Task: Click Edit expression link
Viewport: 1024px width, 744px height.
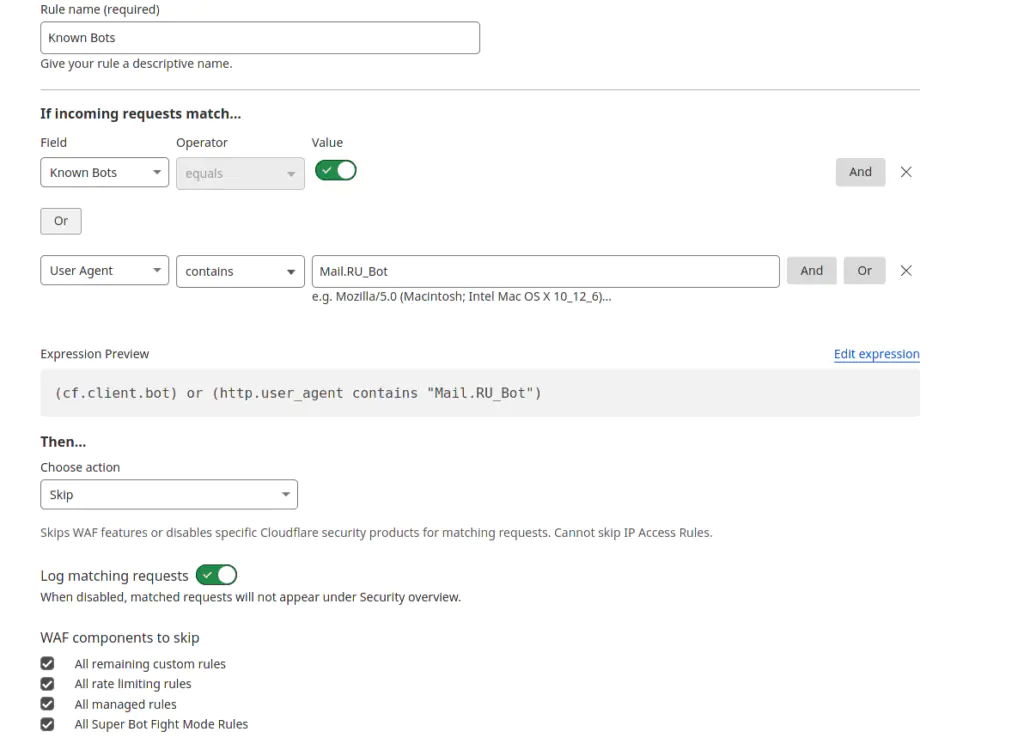Action: tap(877, 353)
